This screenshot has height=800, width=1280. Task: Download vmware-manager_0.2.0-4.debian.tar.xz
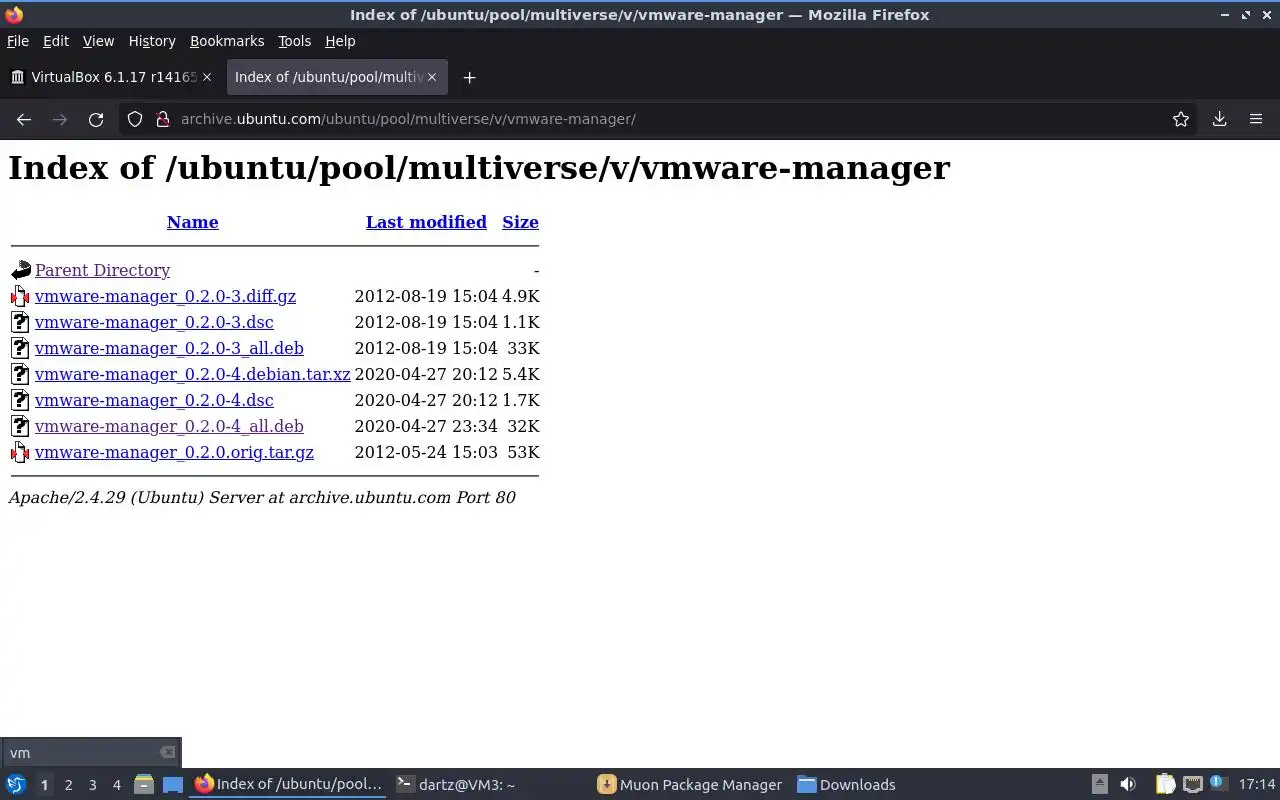193,374
